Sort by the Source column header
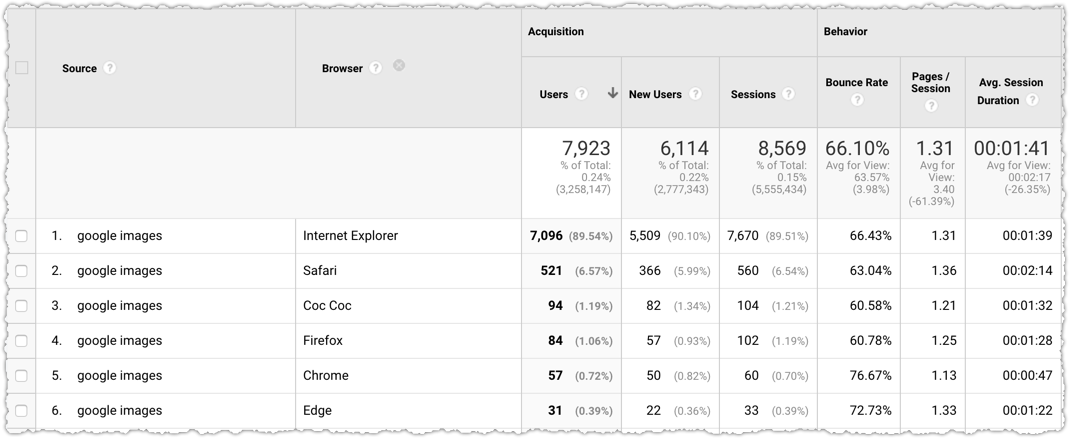 (x=79, y=68)
